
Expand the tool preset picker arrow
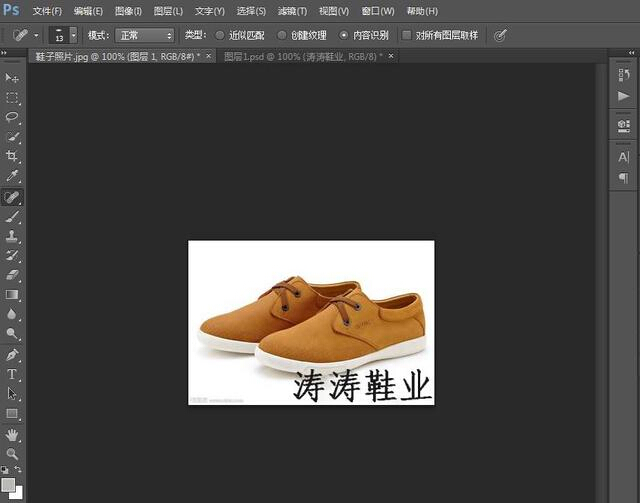coord(37,35)
